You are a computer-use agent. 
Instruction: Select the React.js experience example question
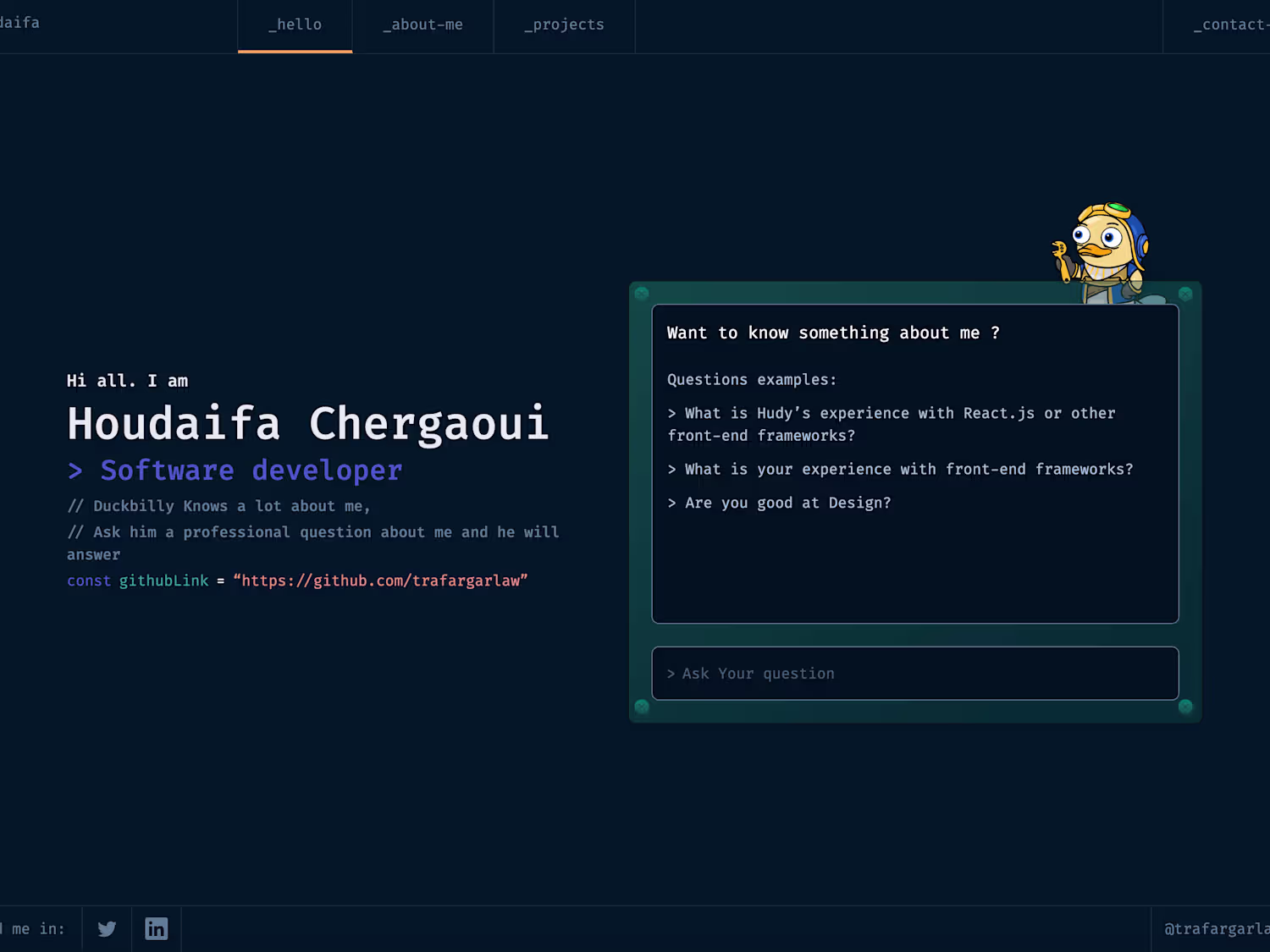[892, 424]
